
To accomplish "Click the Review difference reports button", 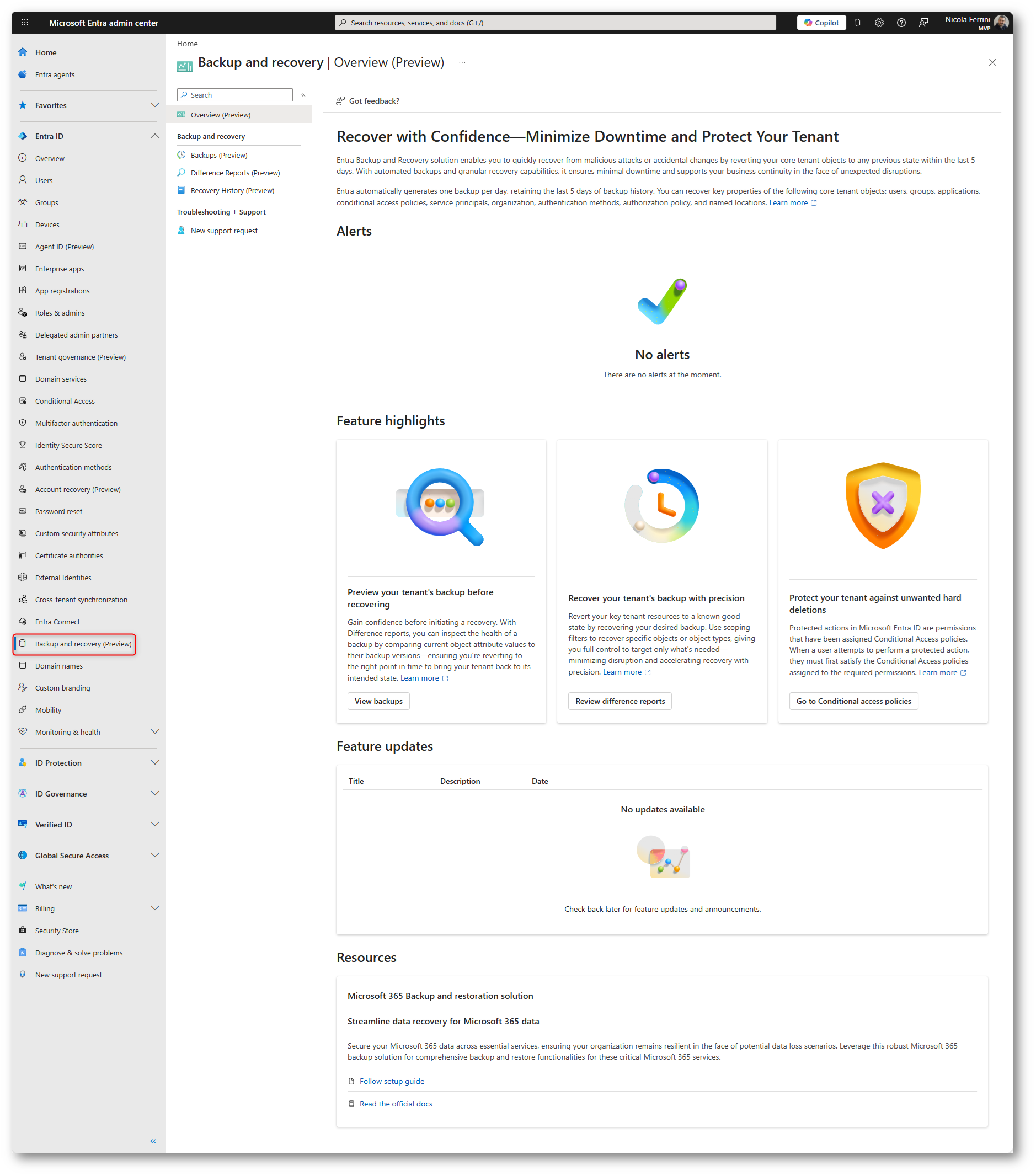I will tap(620, 701).
